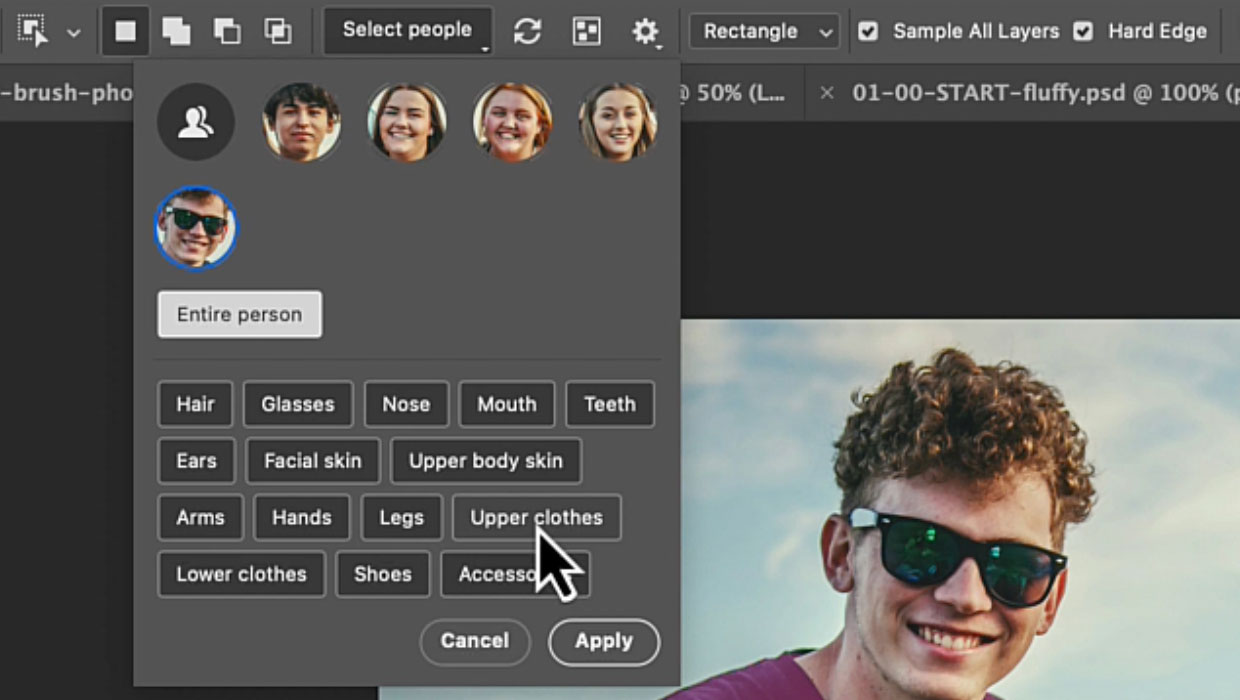Choose Intersect with Selection mode icon
1240x700 pixels.
click(278, 31)
